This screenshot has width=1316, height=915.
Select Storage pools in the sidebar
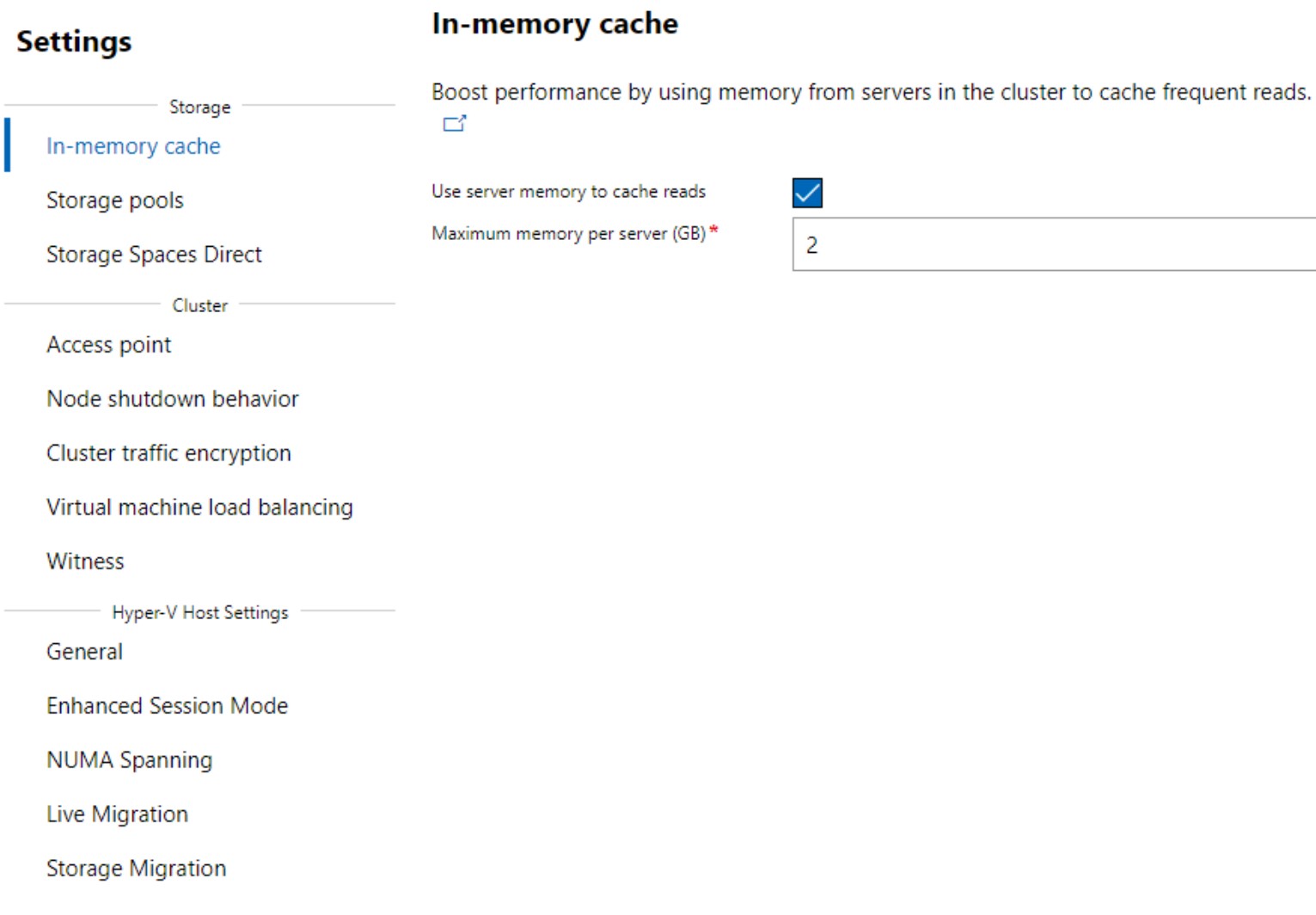(114, 200)
